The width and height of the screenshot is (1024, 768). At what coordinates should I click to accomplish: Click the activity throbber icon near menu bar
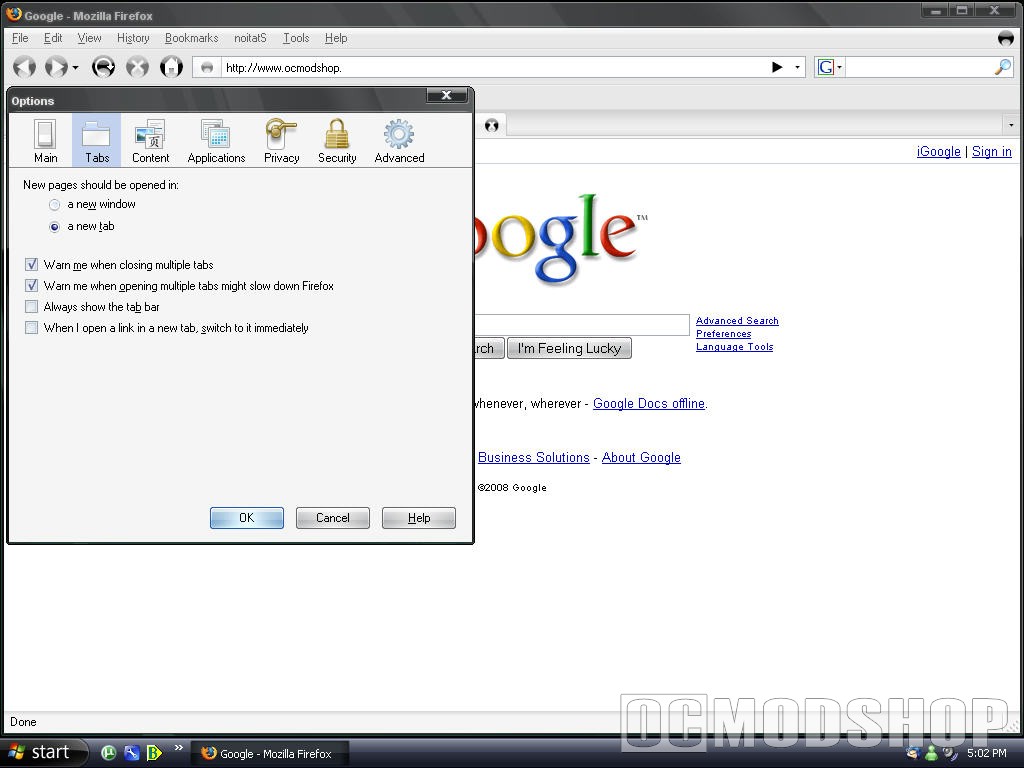coord(1006,38)
